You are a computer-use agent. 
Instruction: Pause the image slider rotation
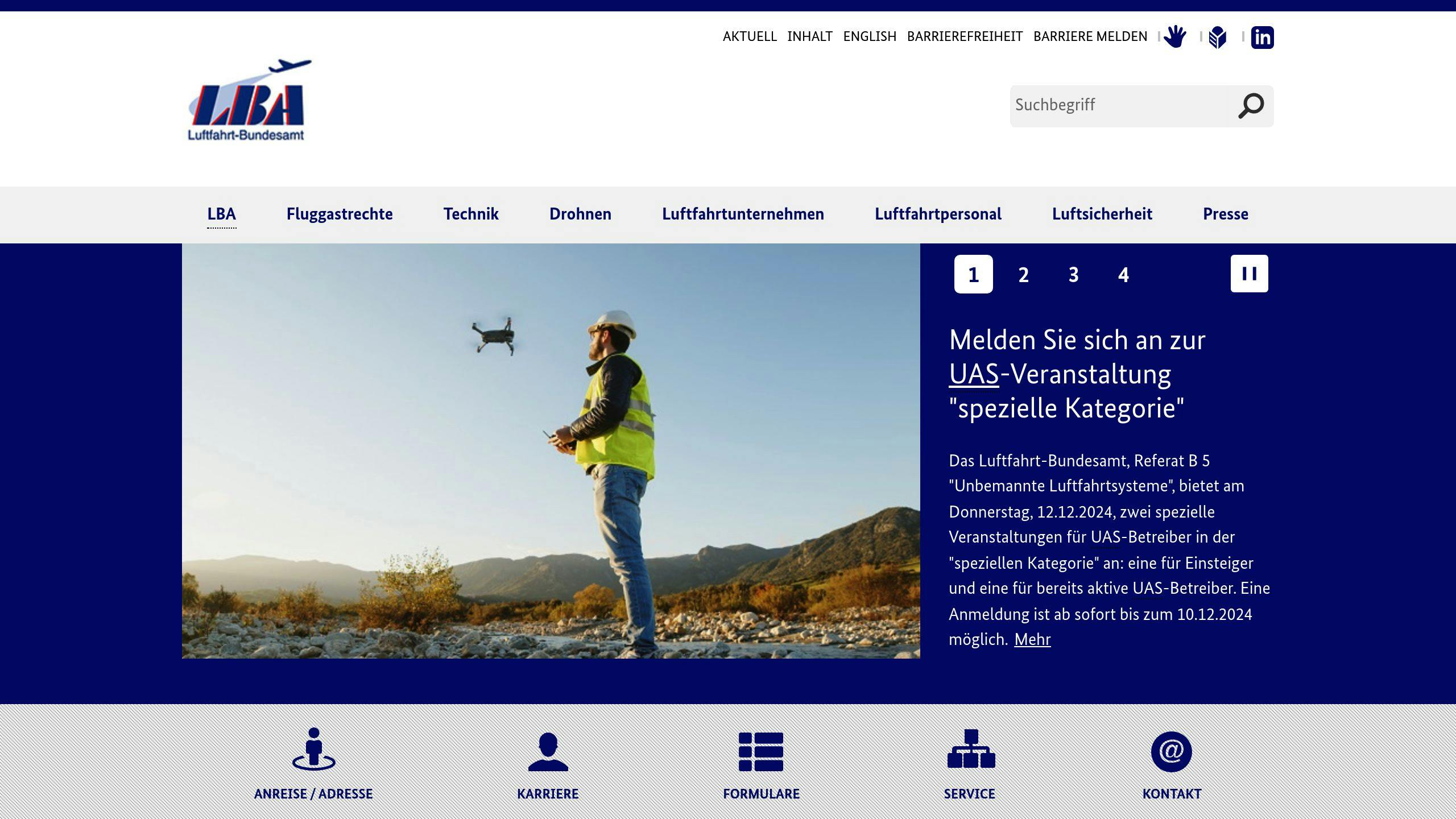pyautogui.click(x=1249, y=275)
